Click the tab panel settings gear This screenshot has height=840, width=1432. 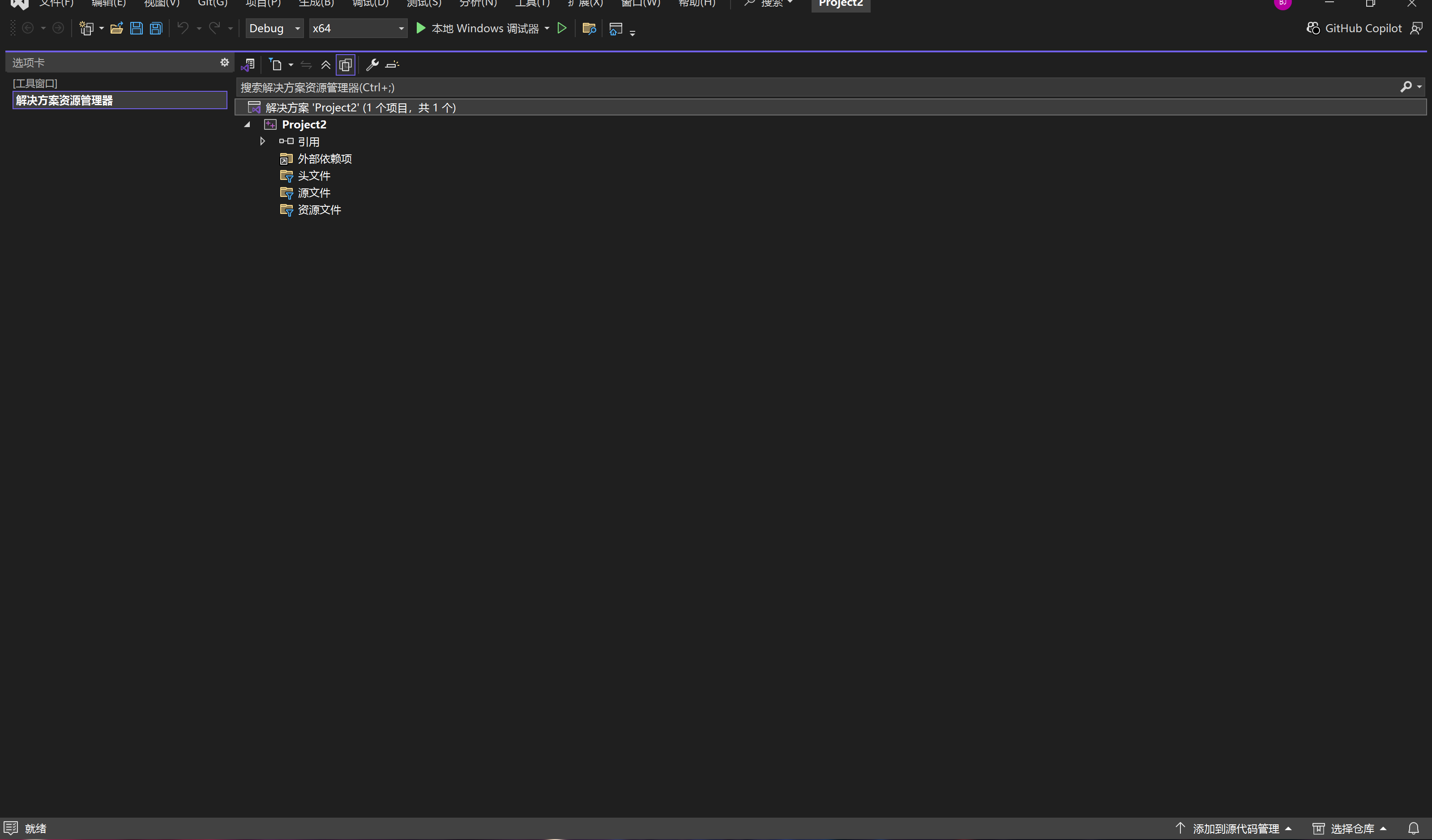tap(224, 63)
